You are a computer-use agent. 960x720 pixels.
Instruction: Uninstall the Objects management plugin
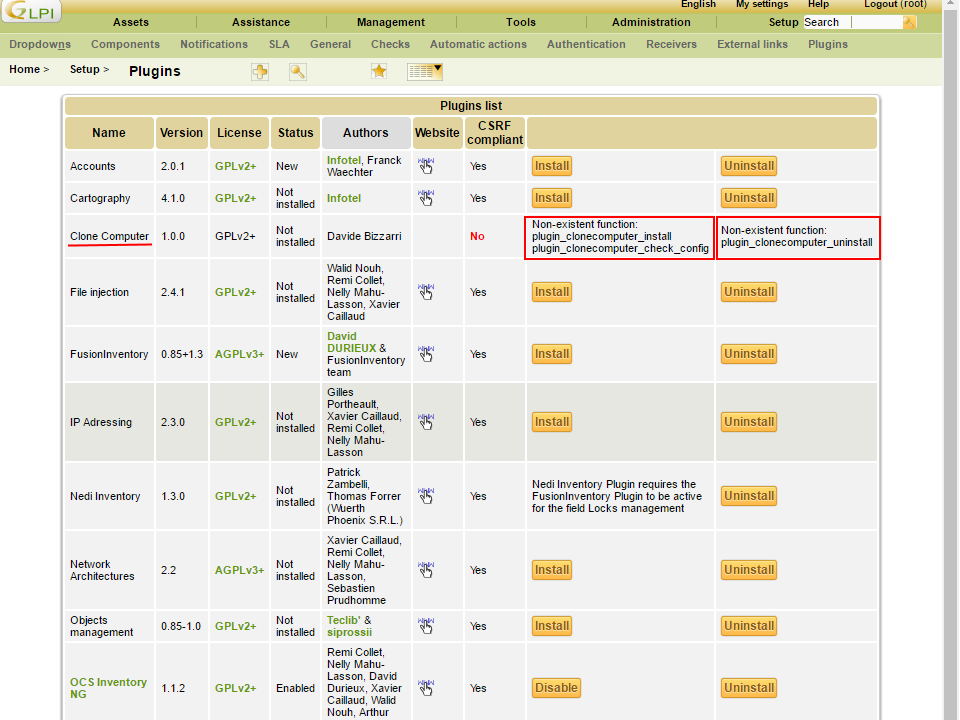(749, 626)
